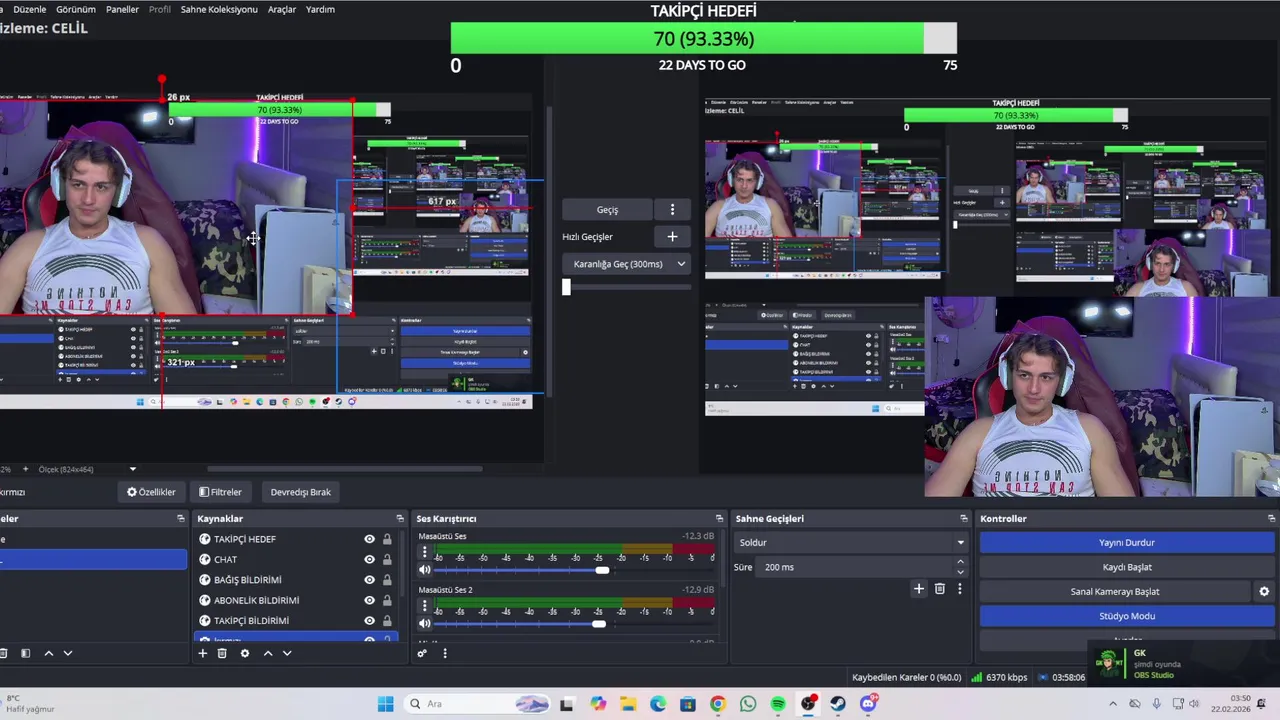Open transition properties via the Sahne Geçişleri dots

click(959, 589)
